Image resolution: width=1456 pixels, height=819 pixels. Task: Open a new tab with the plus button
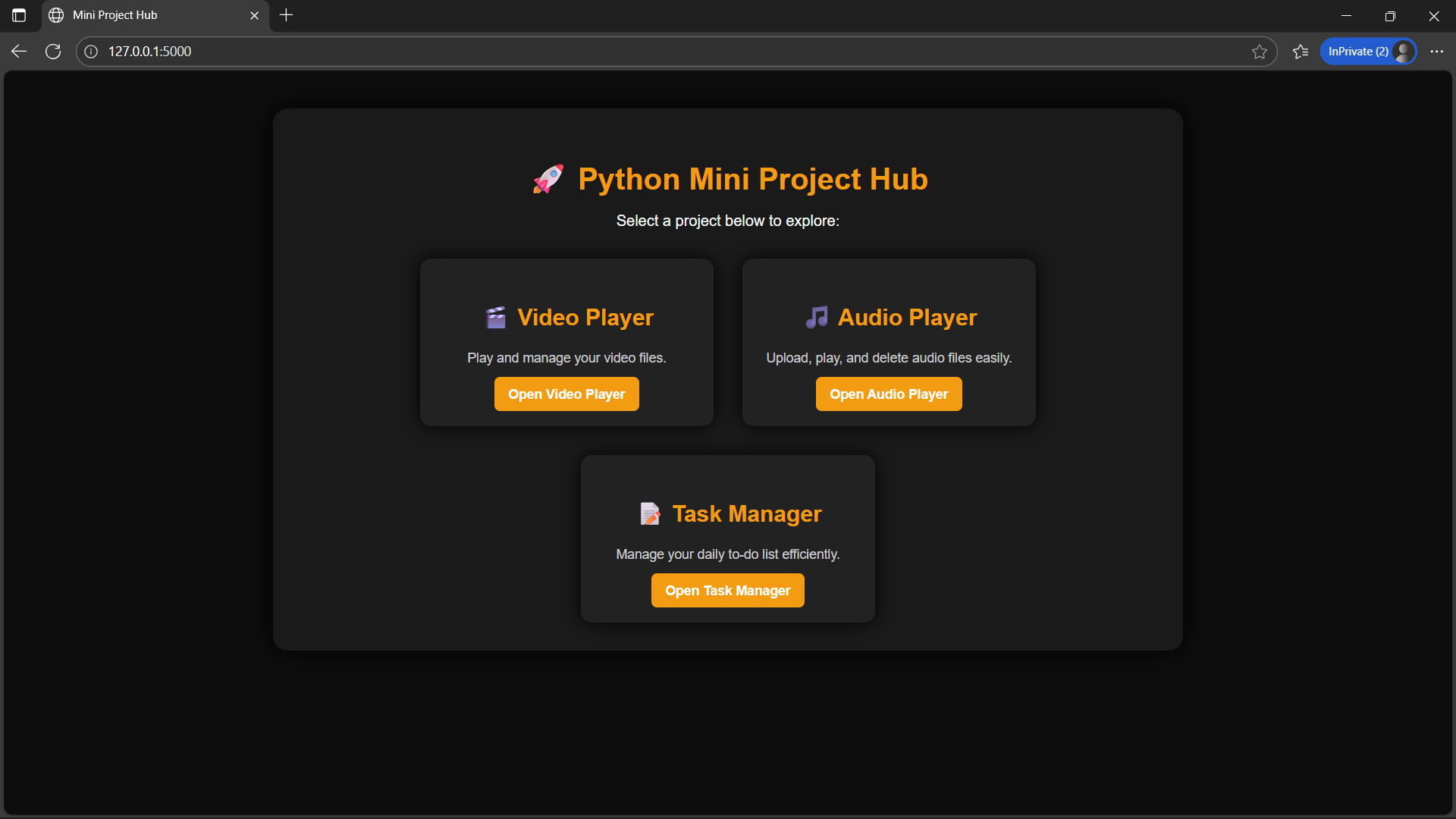click(x=286, y=15)
